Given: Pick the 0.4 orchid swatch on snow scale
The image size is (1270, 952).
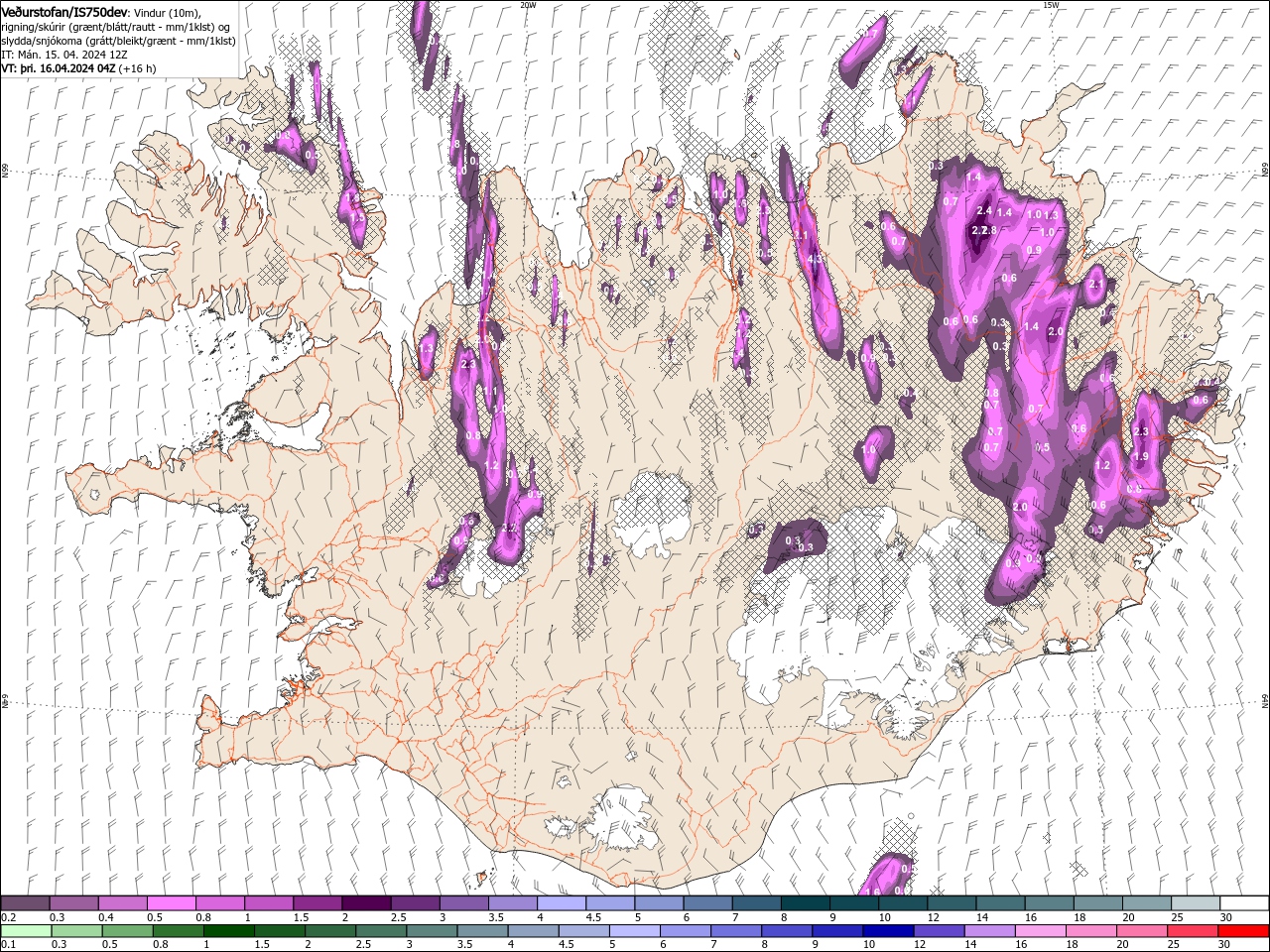Looking at the screenshot, I should click(x=123, y=903).
